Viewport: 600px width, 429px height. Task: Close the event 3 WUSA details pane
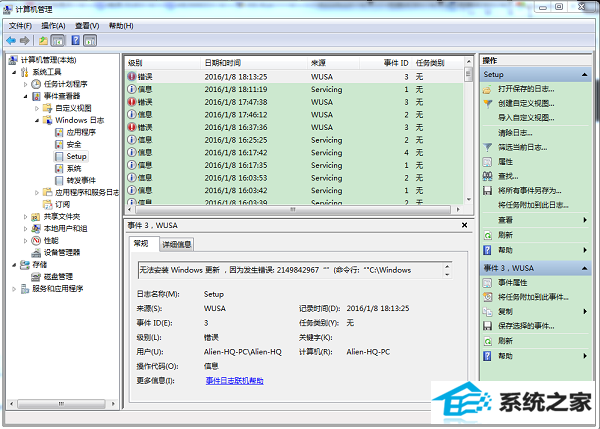tap(464, 225)
